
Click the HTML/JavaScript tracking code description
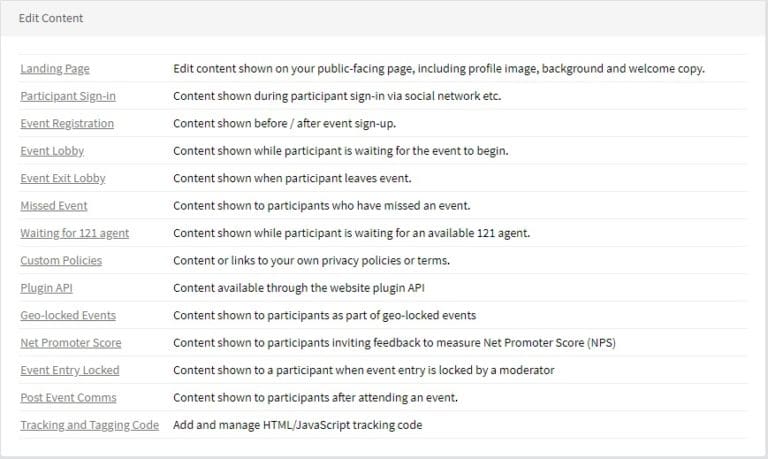coord(298,425)
